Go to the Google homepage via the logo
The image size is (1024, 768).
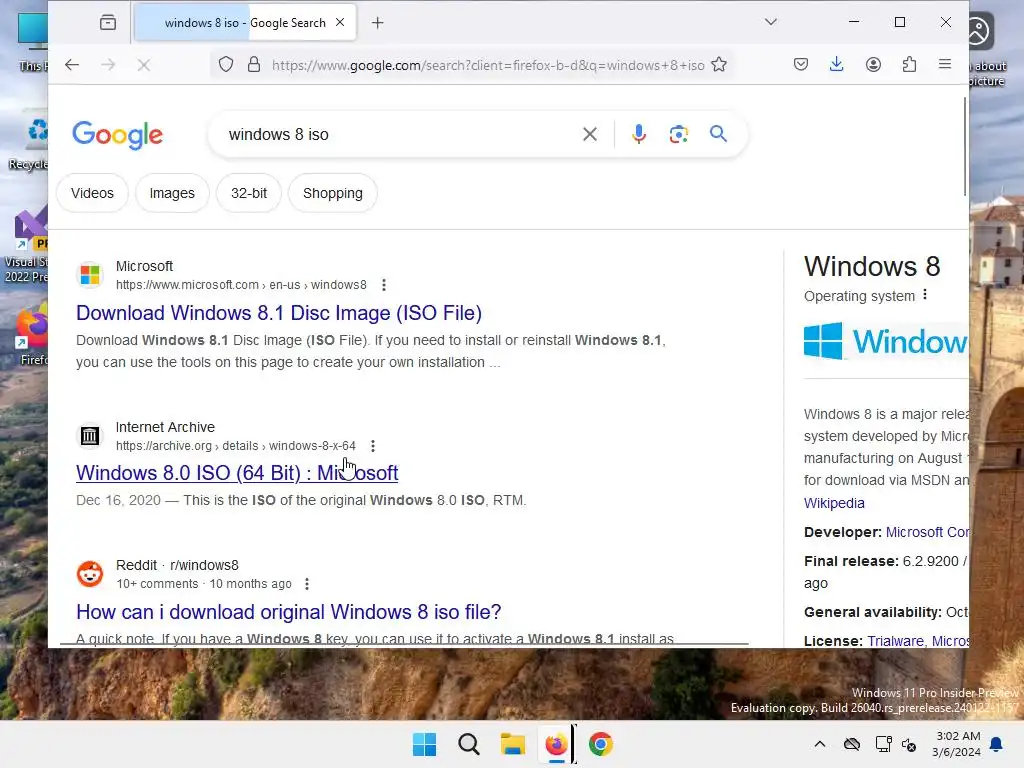coord(118,135)
